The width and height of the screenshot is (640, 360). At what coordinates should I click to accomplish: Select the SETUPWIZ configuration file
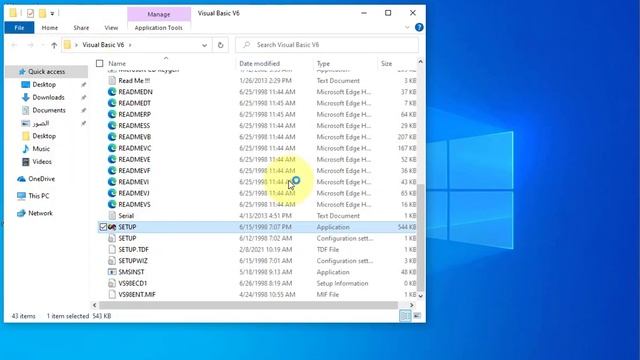133,261
